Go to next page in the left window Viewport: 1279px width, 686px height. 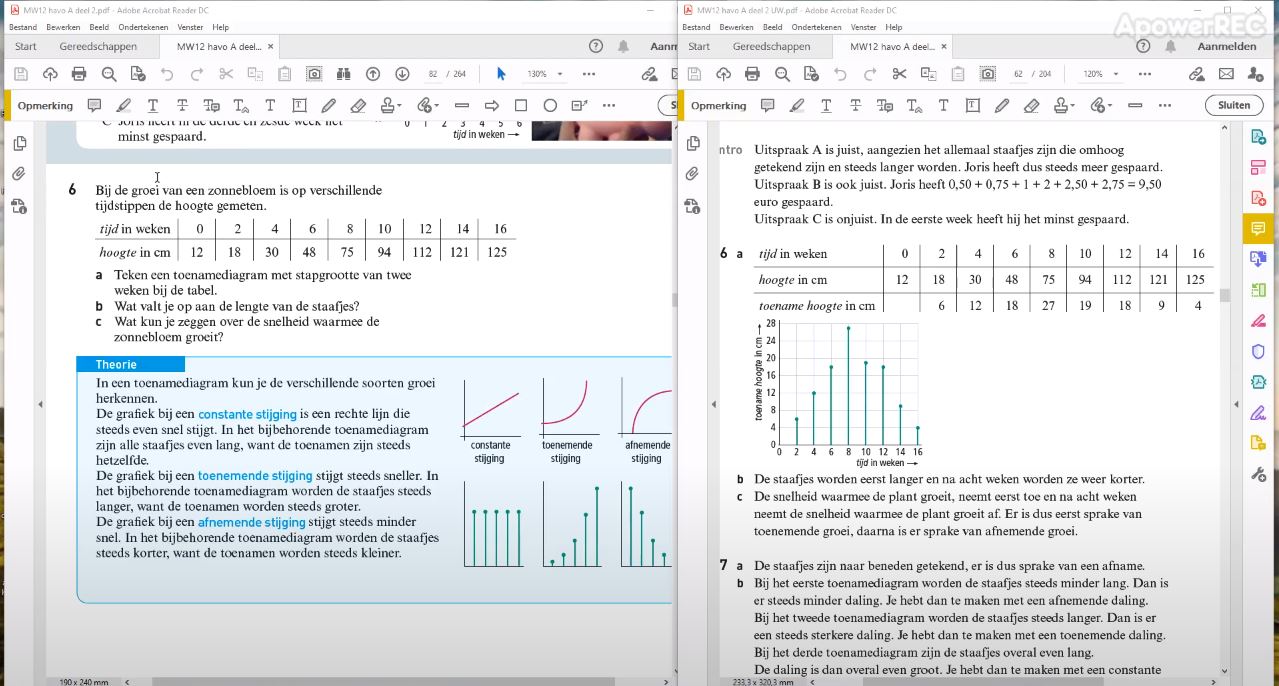pyautogui.click(x=402, y=74)
